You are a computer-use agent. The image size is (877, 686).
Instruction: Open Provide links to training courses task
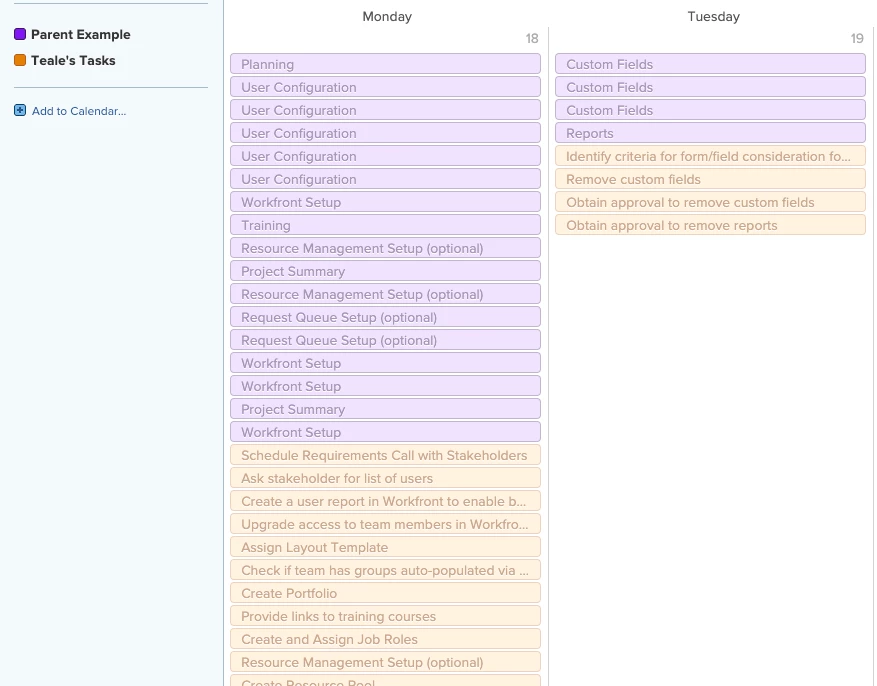[x=385, y=616]
